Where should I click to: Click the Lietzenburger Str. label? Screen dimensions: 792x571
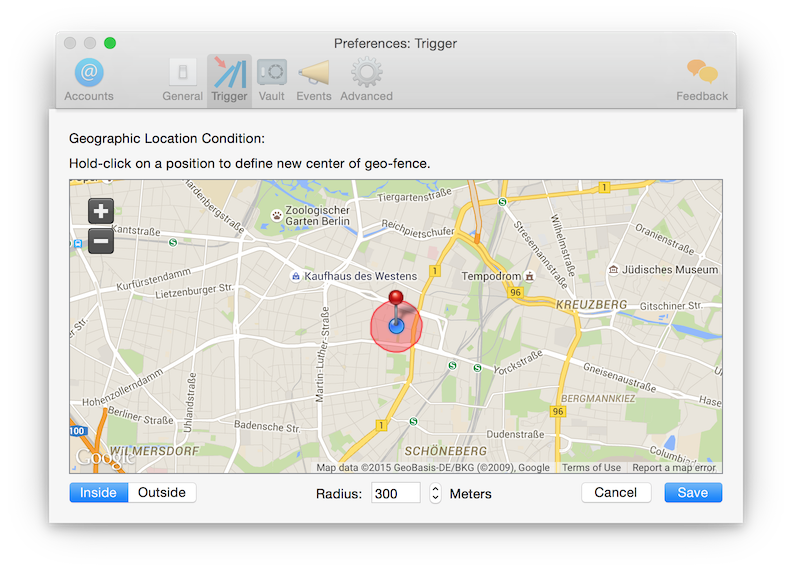[x=194, y=291]
